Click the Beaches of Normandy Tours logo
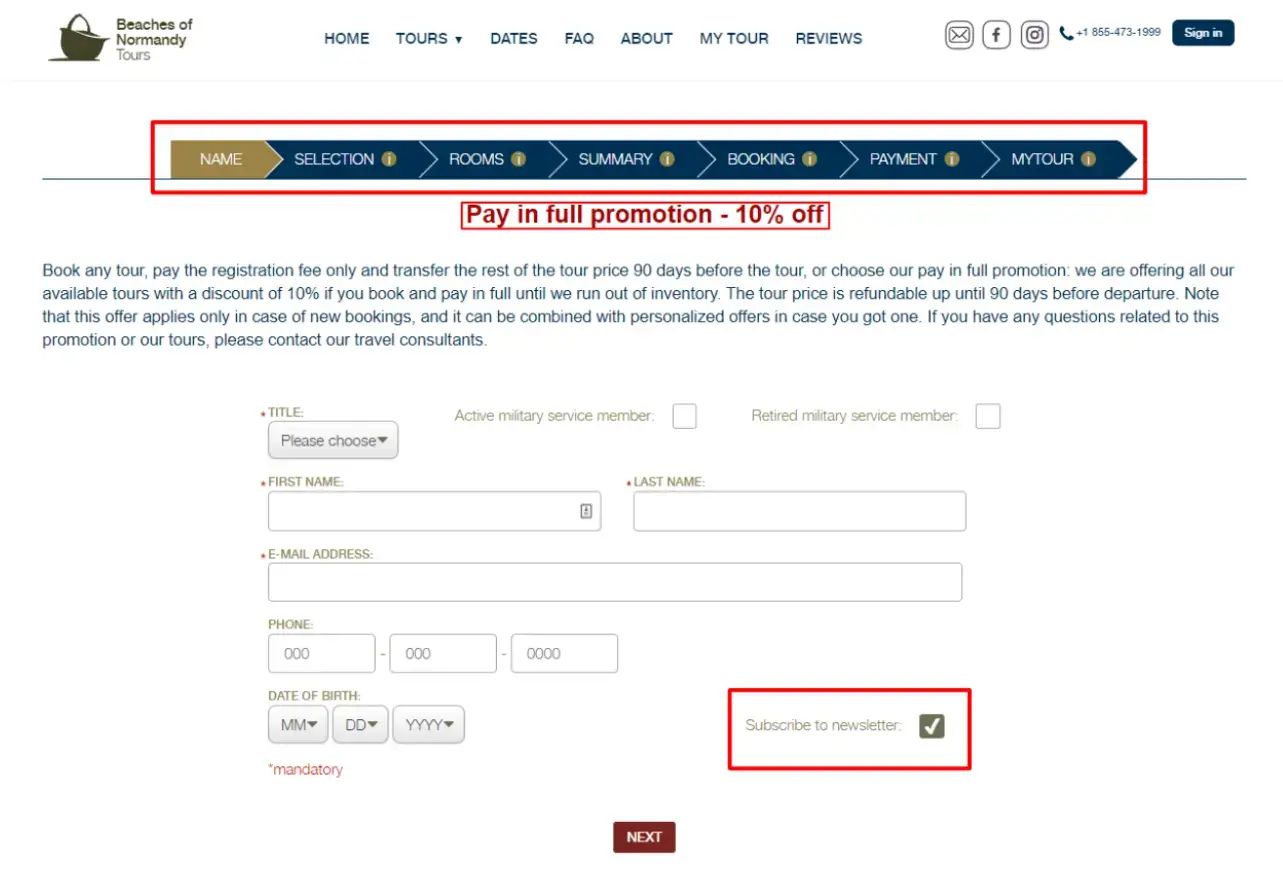 (120, 38)
